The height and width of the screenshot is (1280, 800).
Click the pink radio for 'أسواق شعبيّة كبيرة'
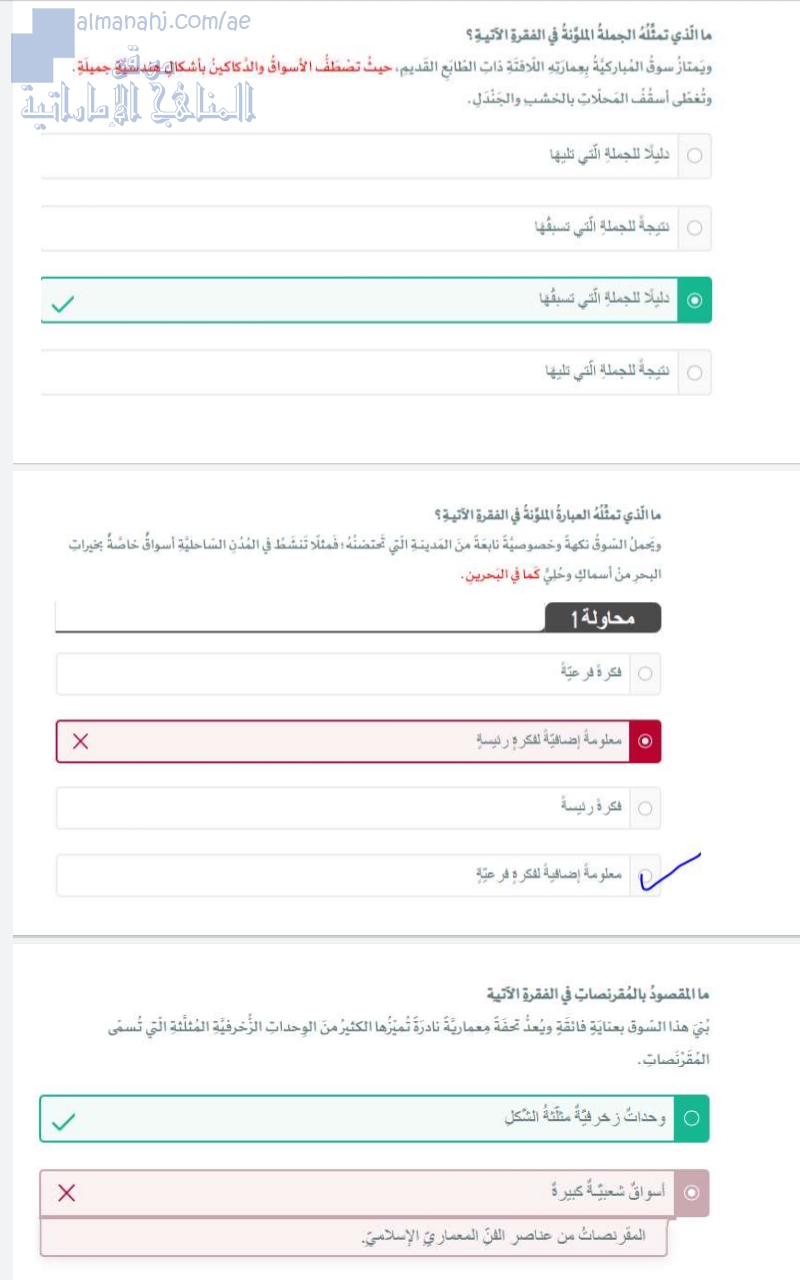click(692, 1193)
